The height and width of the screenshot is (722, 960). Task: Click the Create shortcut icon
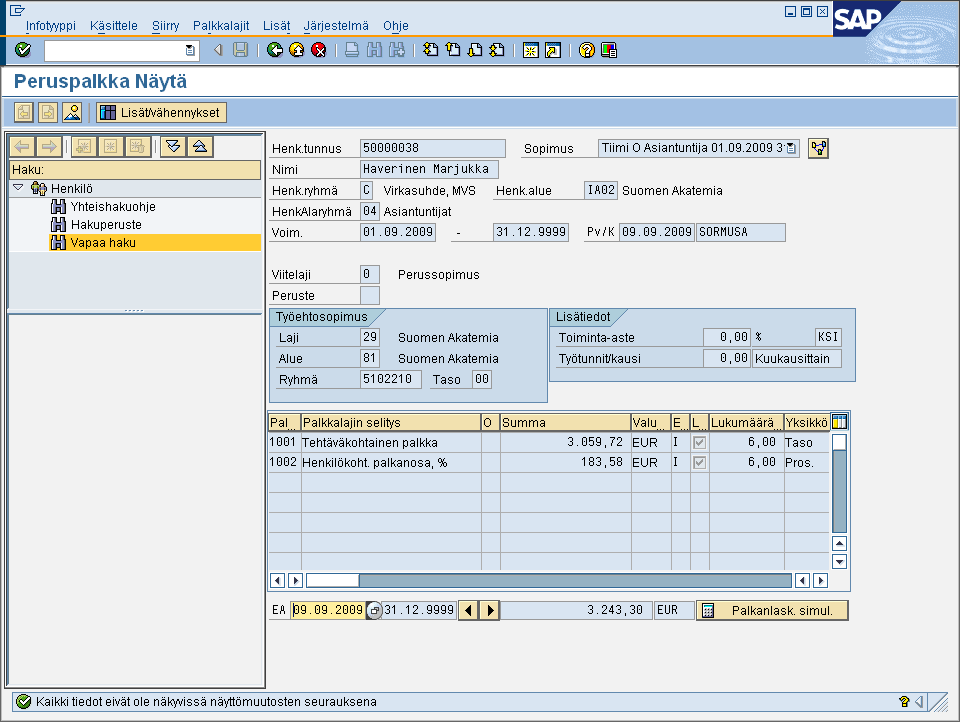click(x=553, y=50)
